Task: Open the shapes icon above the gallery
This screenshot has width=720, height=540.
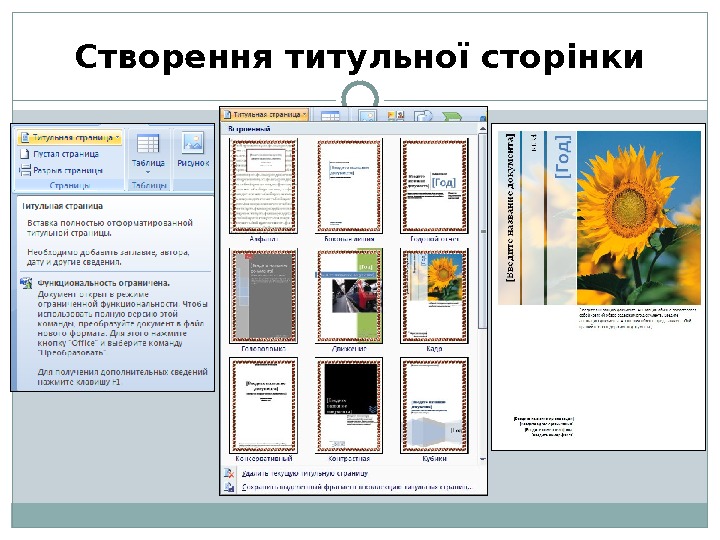Action: (x=423, y=115)
